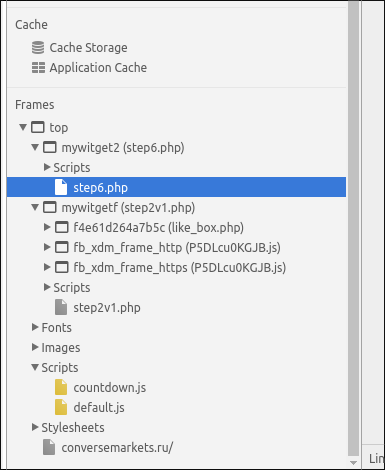Select the Stylesheets label

(73, 428)
